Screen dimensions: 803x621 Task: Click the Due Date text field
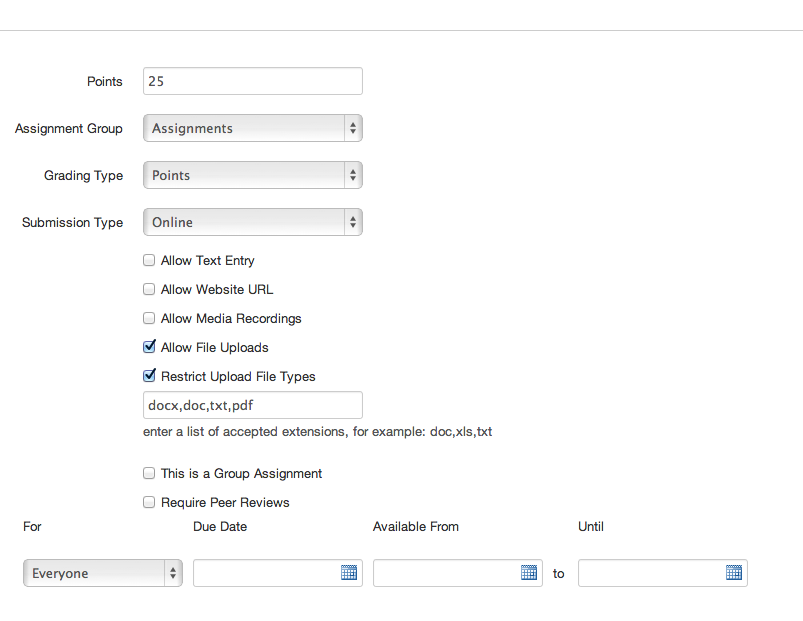[266, 573]
